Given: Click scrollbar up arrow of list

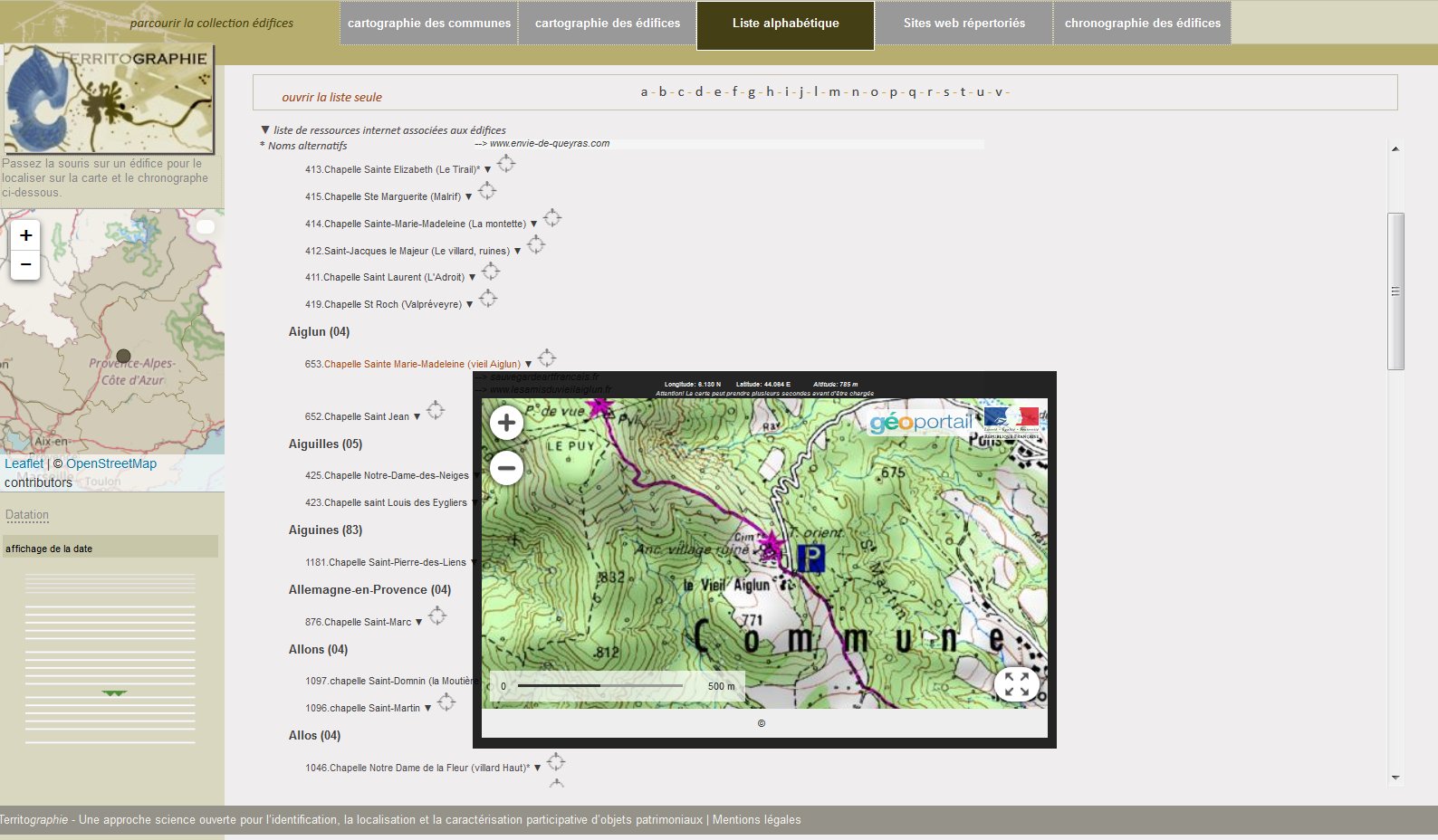Looking at the screenshot, I should point(1395,148).
